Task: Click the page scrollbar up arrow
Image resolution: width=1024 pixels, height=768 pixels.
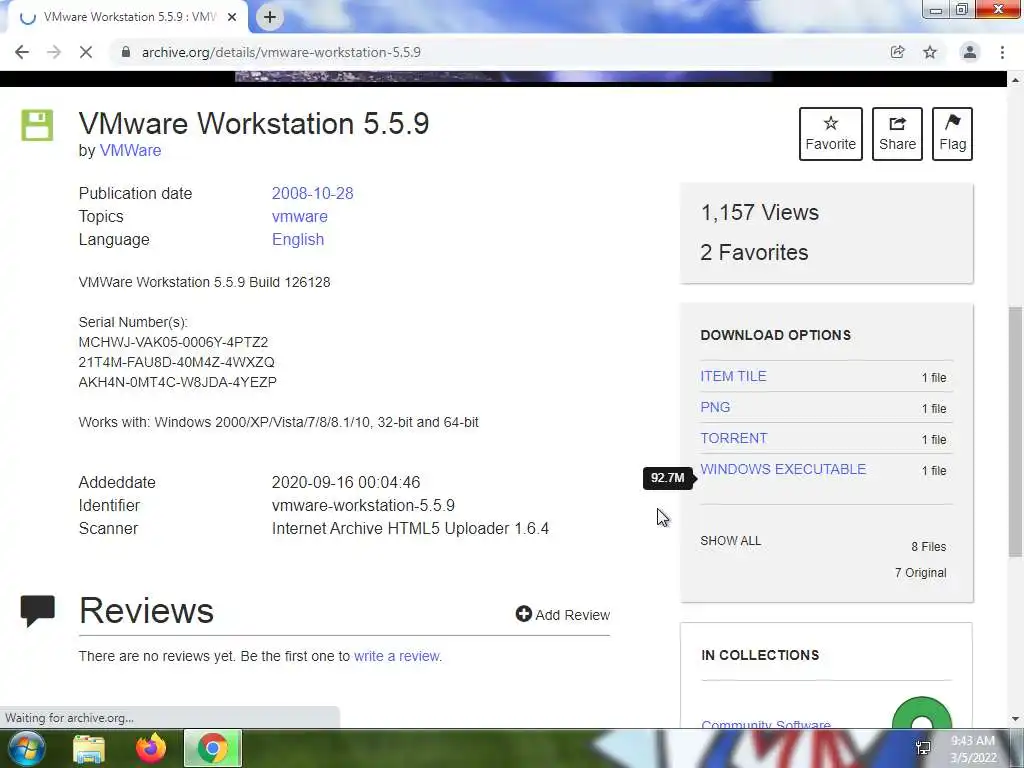Action: pyautogui.click(x=1015, y=80)
